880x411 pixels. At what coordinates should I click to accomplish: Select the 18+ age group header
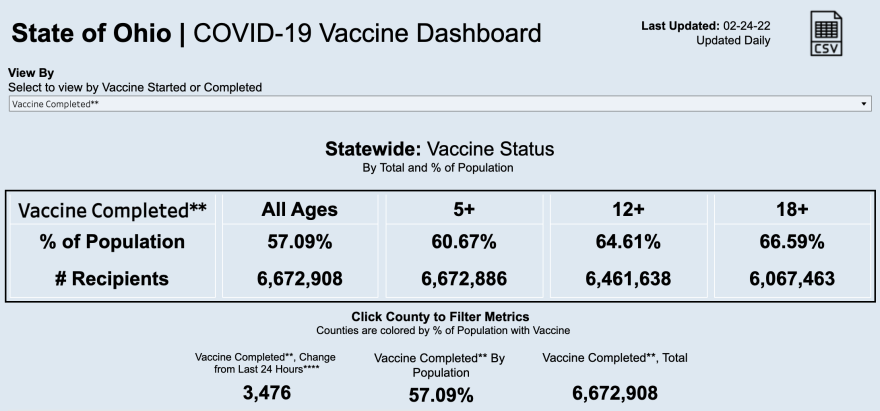(792, 210)
